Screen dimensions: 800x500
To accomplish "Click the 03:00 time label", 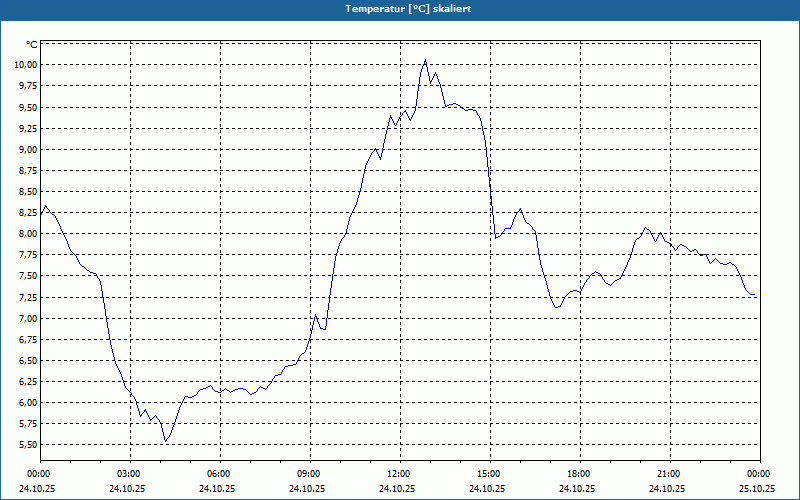I will point(130,474).
